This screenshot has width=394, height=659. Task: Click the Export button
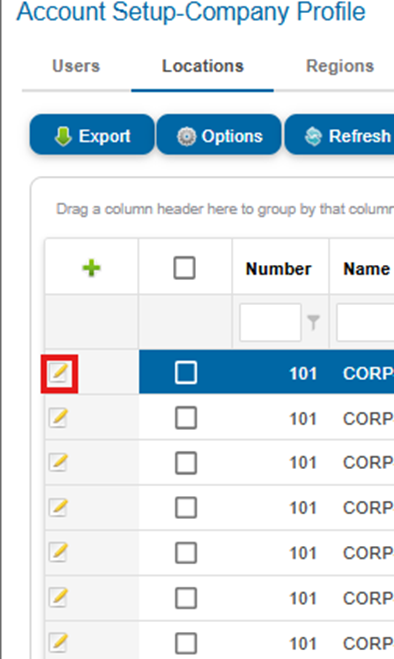click(92, 135)
